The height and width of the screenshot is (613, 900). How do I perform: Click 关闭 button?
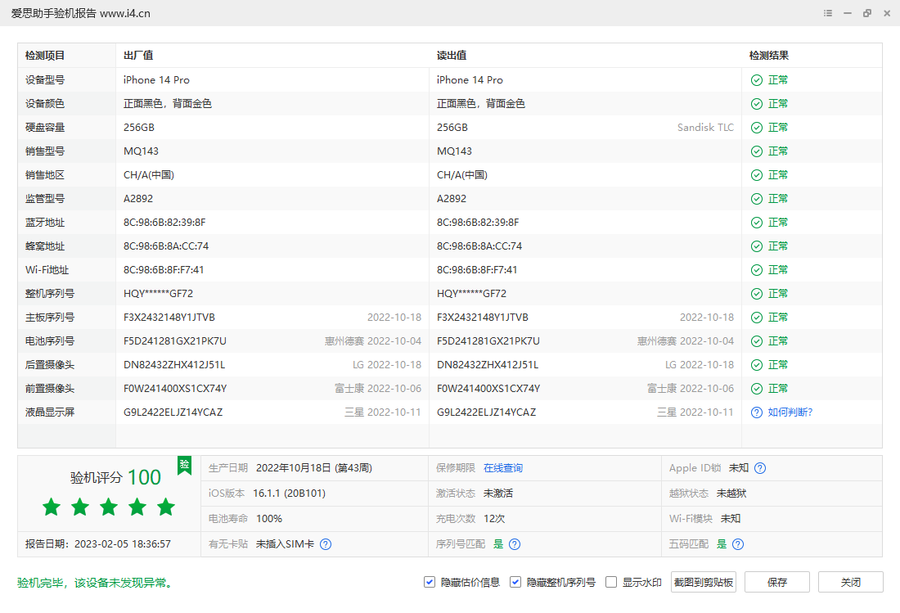click(x=850, y=582)
